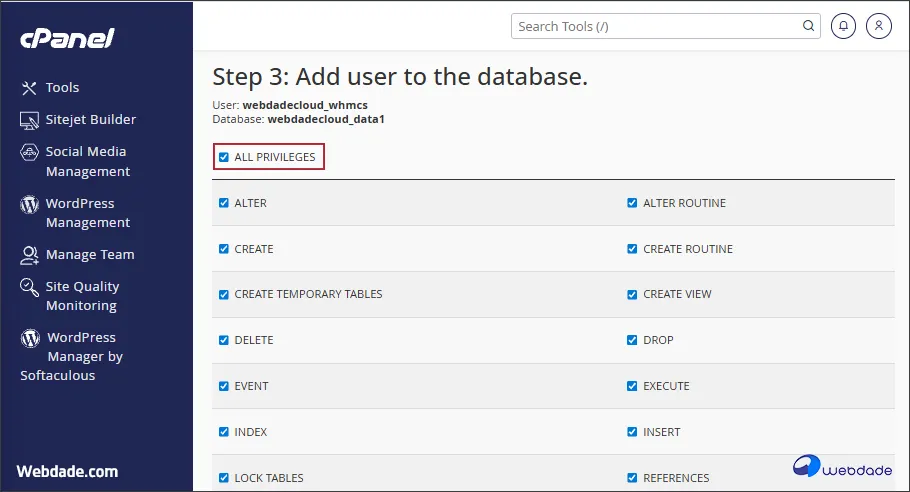This screenshot has width=910, height=492.
Task: Open the user account icon
Action: (x=878, y=26)
